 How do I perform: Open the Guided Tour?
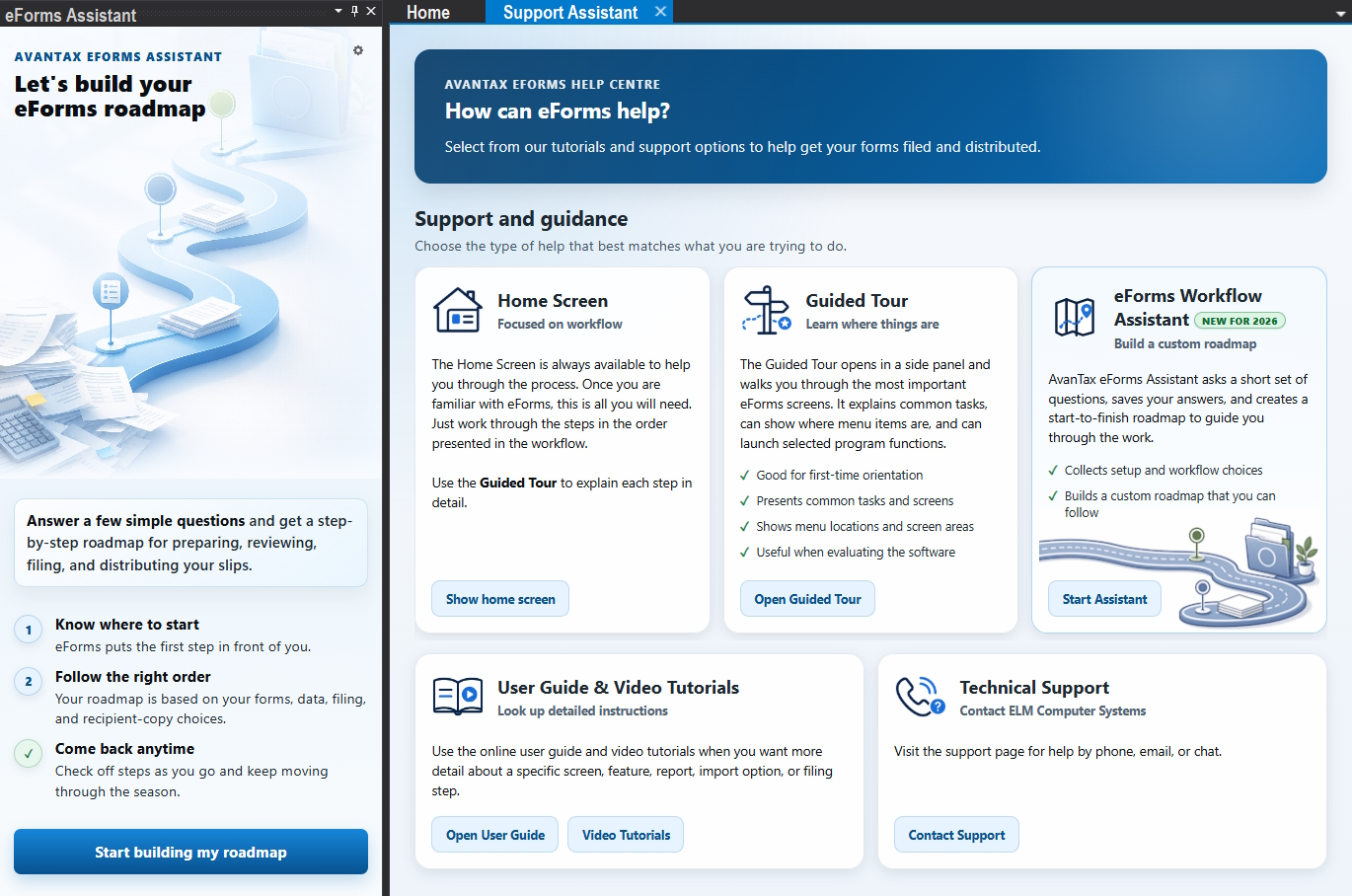coord(807,599)
